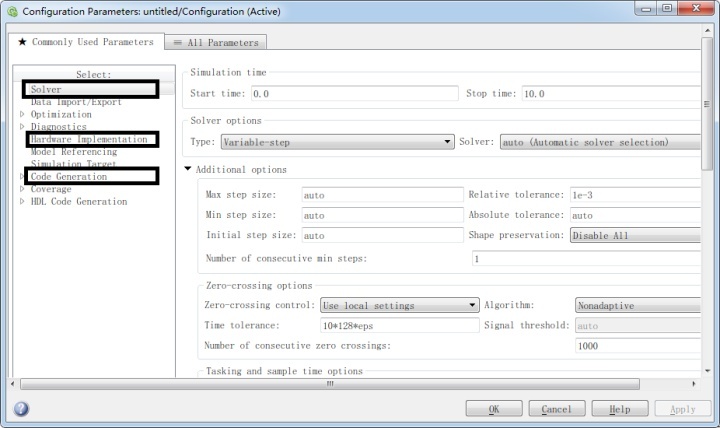Open the Zero-crossing control dropdown
Screen dimensions: 720x428
399,305
